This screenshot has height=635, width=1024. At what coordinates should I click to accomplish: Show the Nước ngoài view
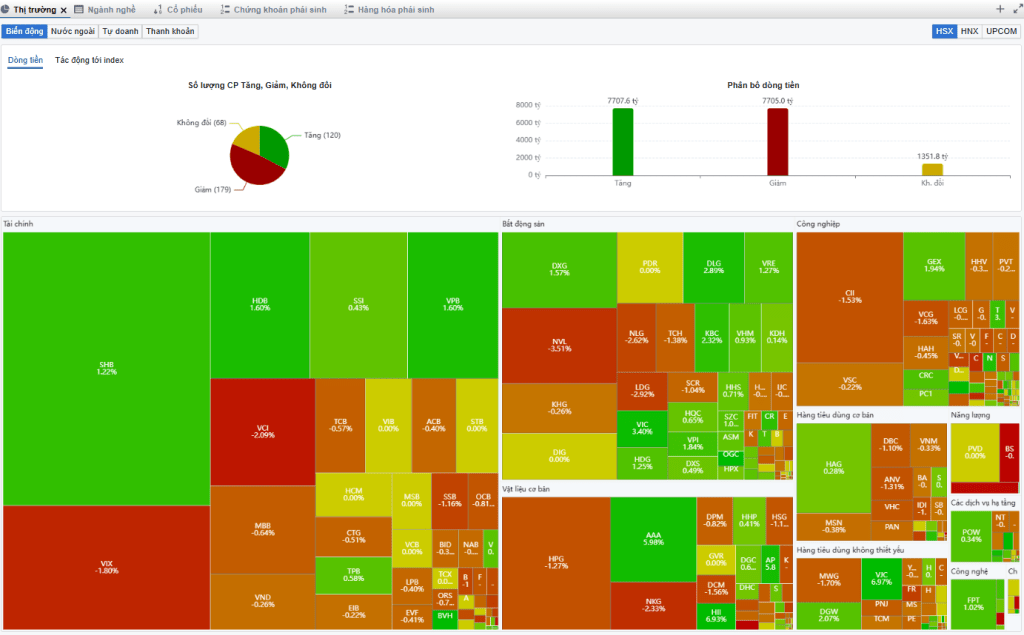(73, 31)
